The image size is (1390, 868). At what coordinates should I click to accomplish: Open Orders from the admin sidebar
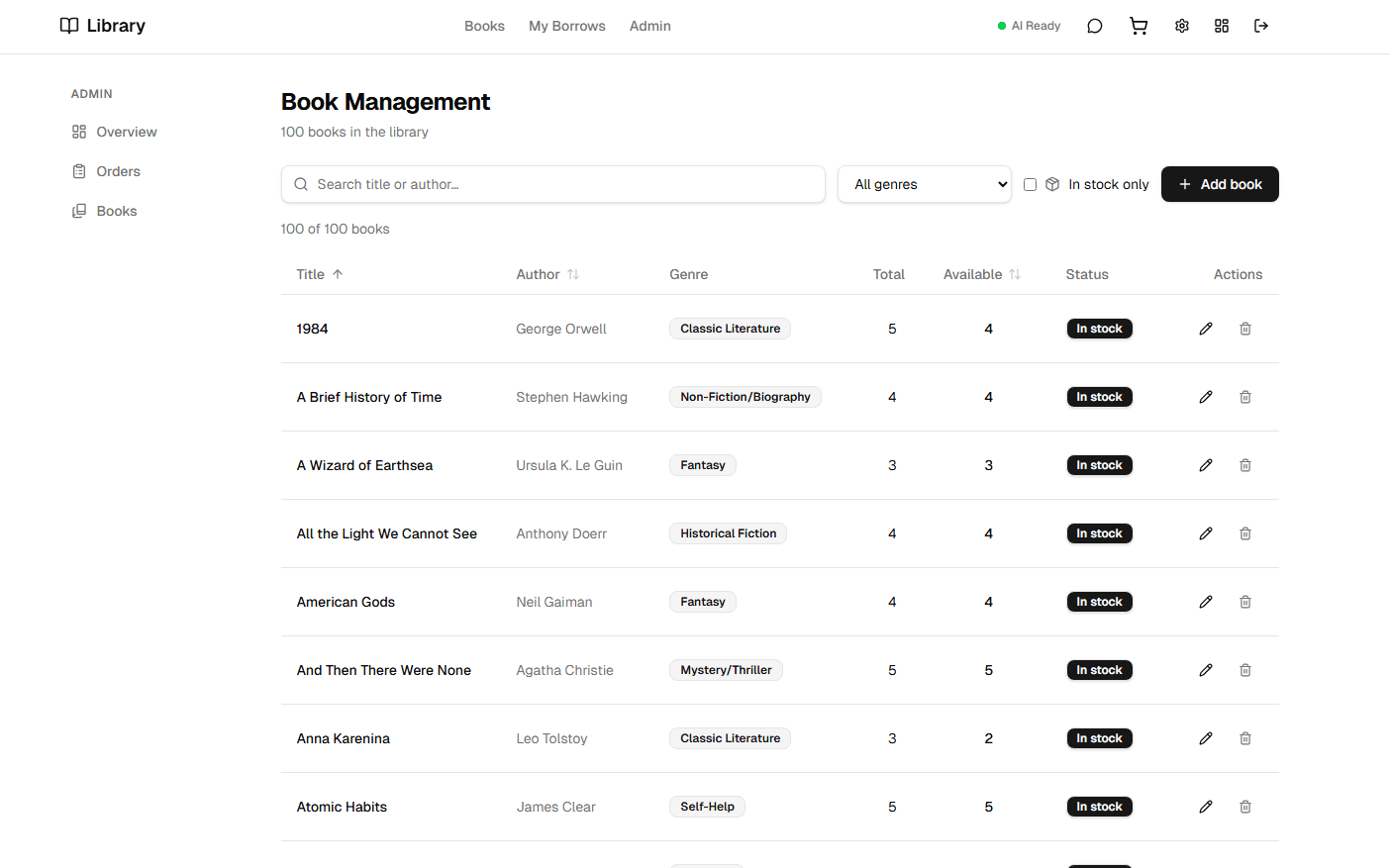[x=117, y=170]
